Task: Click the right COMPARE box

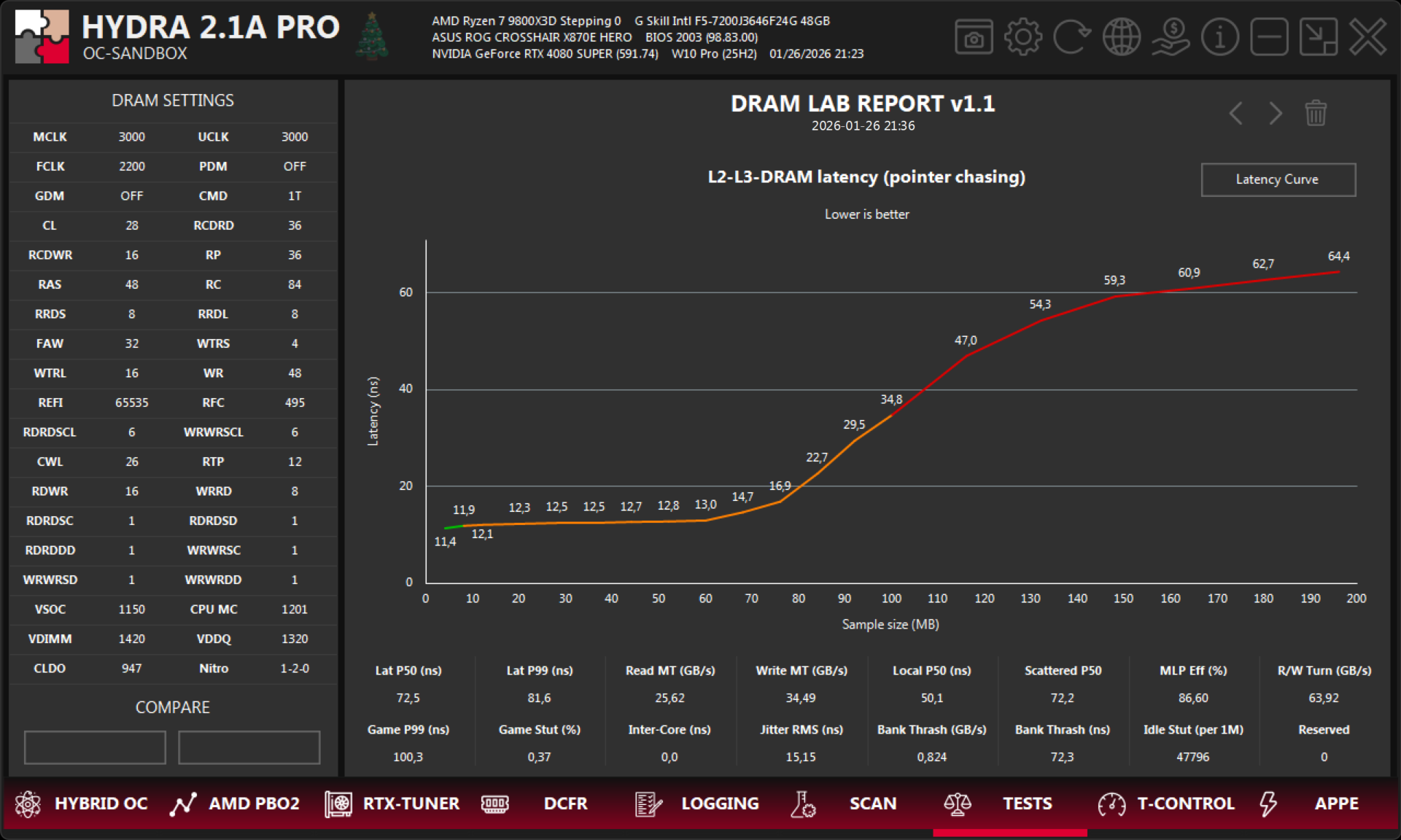Action: [x=249, y=747]
